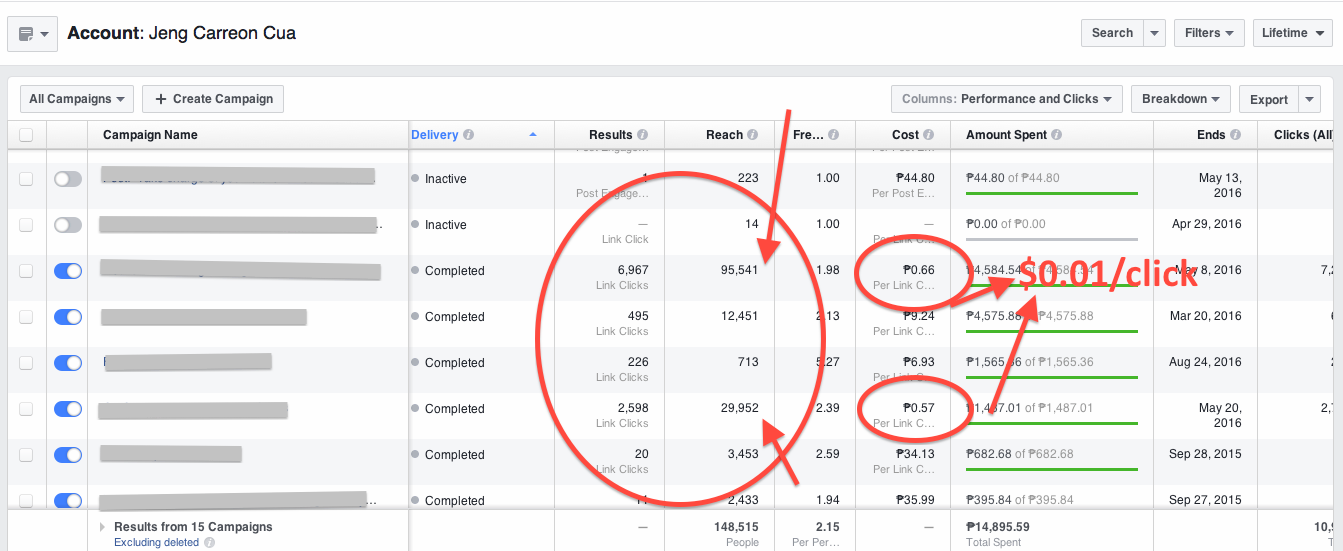Sort by the Clicks (All) column header
Image resolution: width=1343 pixels, height=551 pixels.
[x=1304, y=135]
